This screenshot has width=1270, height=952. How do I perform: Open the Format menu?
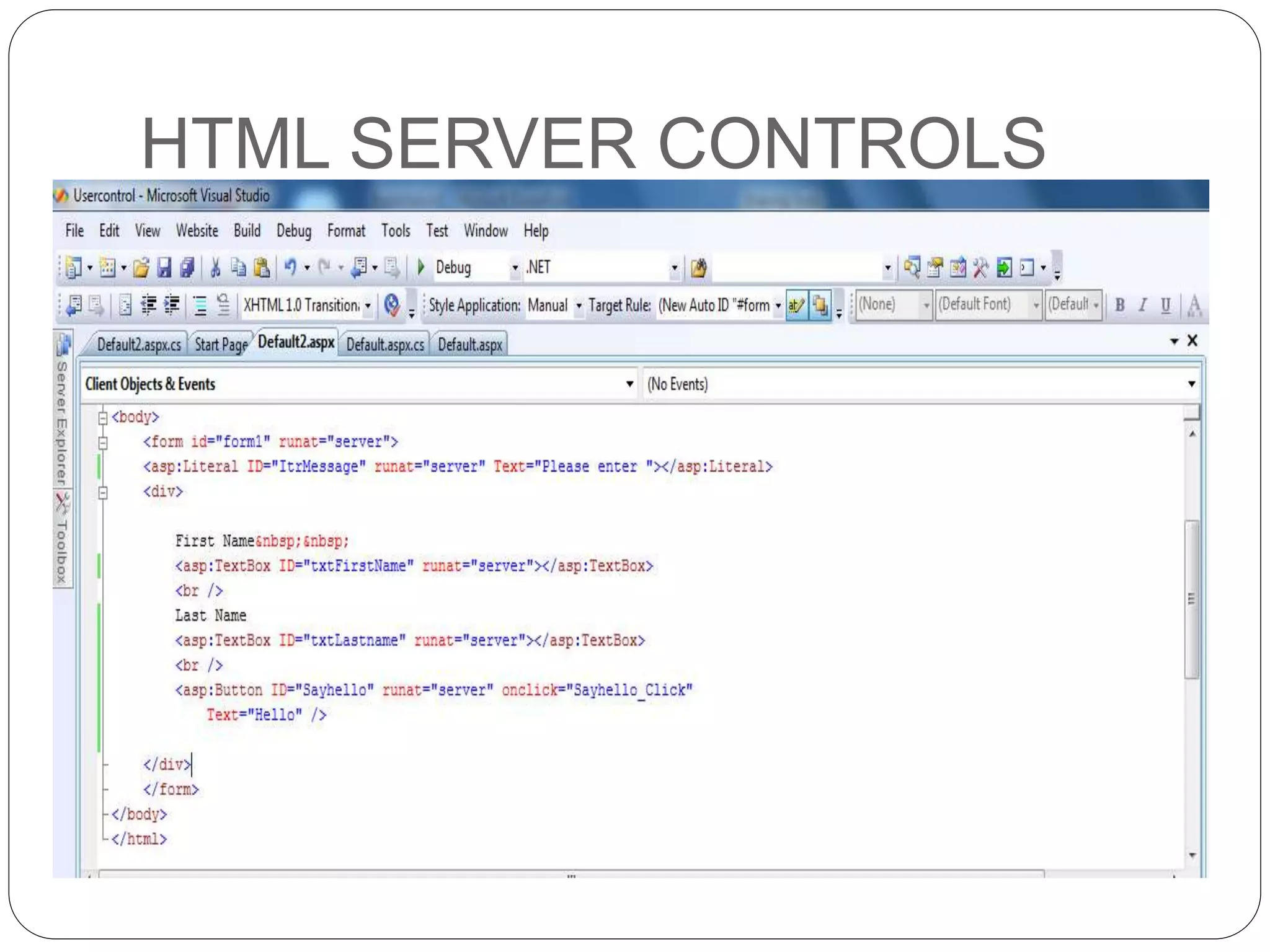346,231
